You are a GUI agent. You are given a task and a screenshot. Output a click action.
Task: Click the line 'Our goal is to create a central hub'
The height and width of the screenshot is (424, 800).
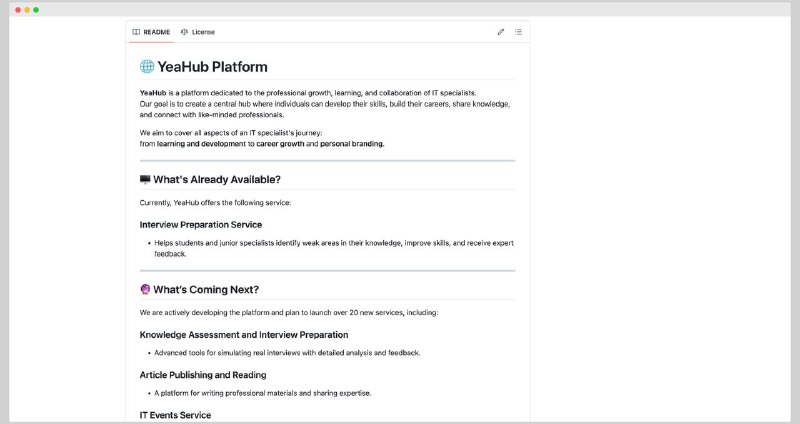point(325,104)
